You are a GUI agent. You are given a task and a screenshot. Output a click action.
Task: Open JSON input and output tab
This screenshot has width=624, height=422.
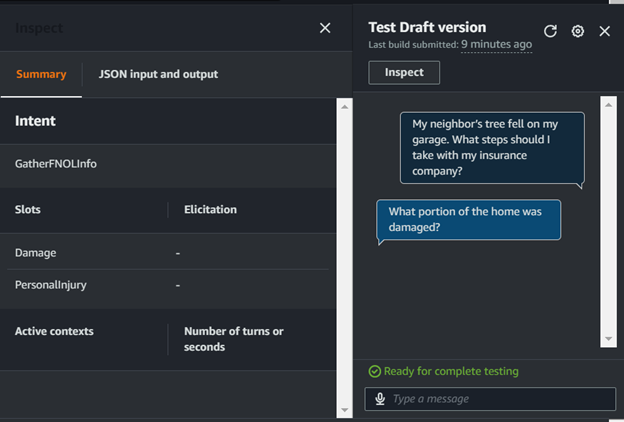pyautogui.click(x=158, y=74)
